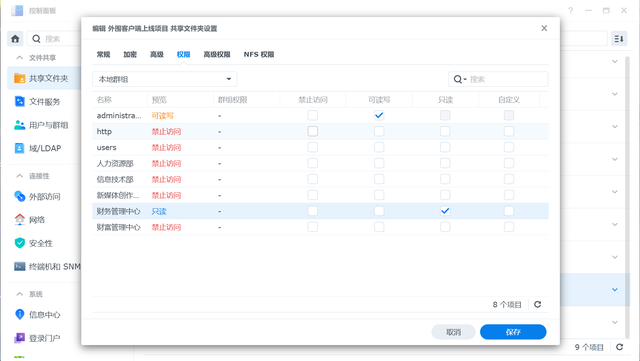This screenshot has height=361, width=640.
Task: Collapse the highlighted shared folder row chevron
Action: coord(615,290)
